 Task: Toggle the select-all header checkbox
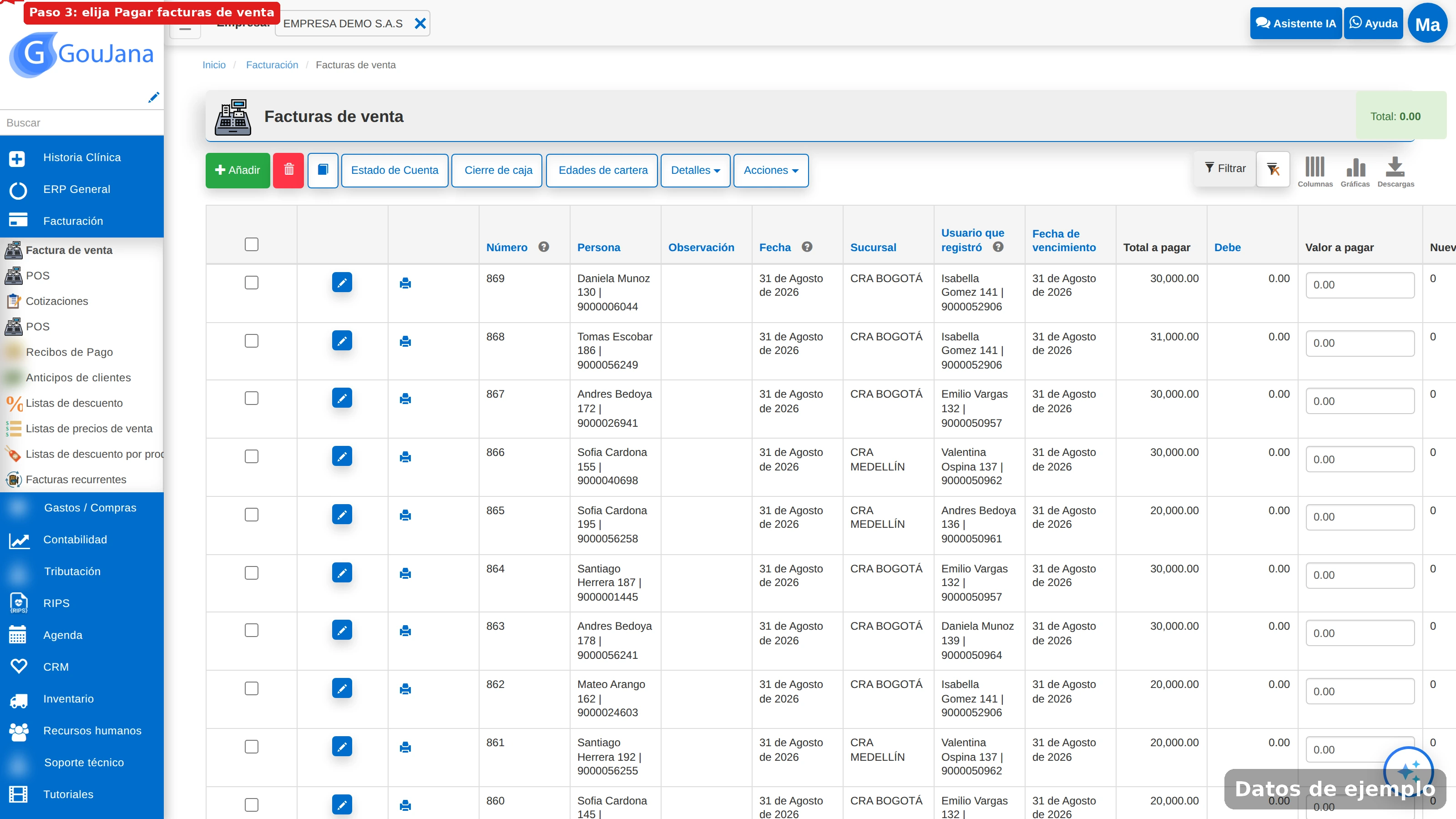click(252, 244)
